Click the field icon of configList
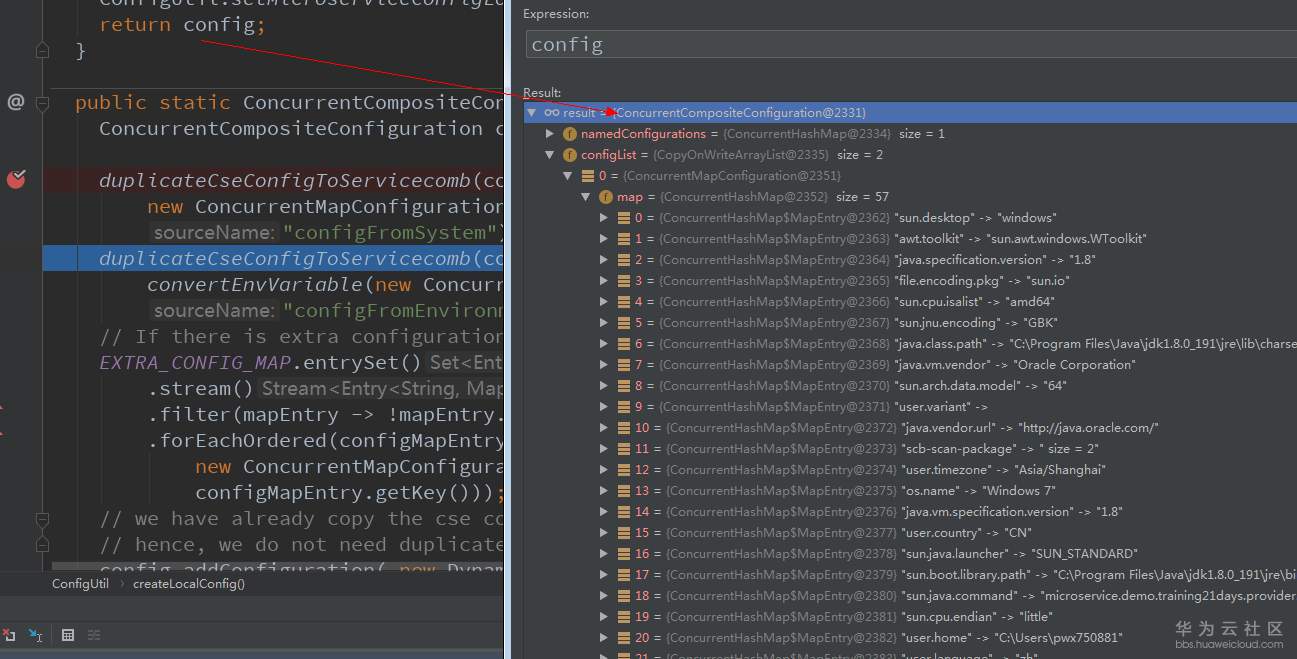1297x659 pixels. pos(570,155)
